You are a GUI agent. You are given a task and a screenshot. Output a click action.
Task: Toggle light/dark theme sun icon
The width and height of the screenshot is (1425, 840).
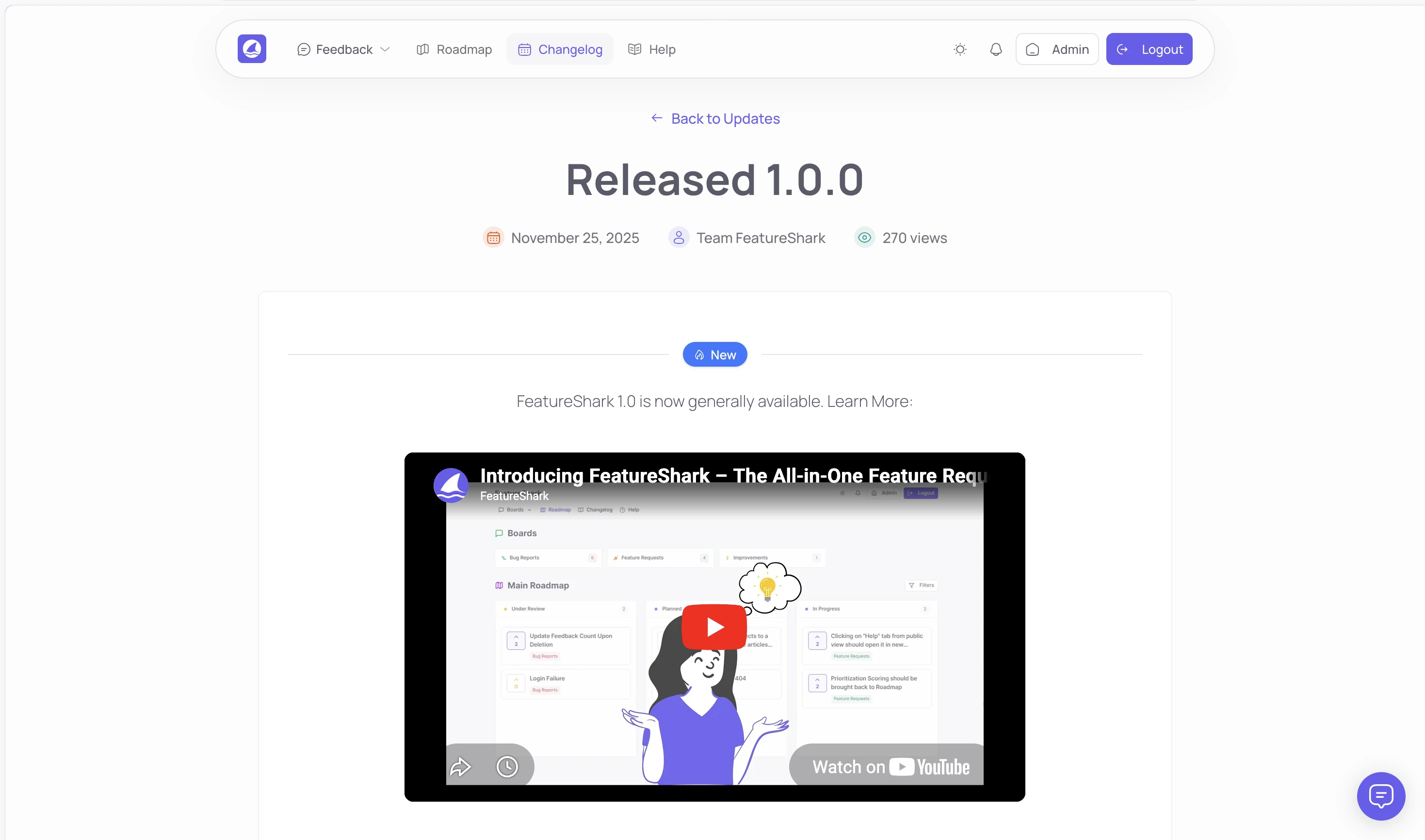tap(960, 49)
